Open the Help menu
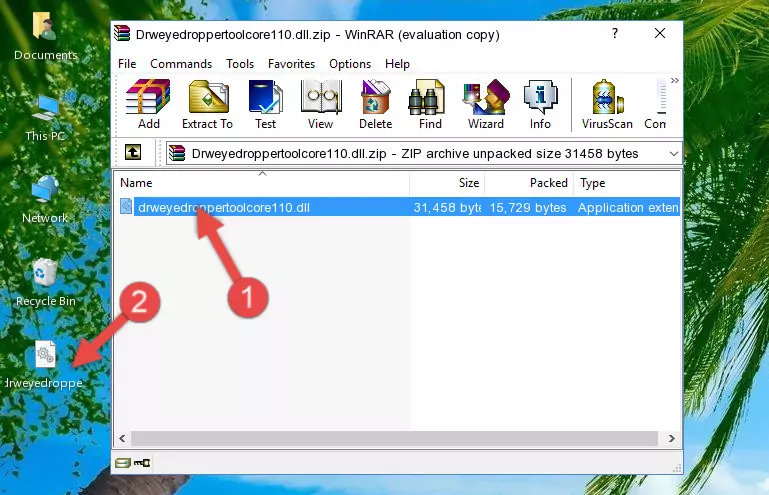The height and width of the screenshot is (495, 769). (x=397, y=64)
